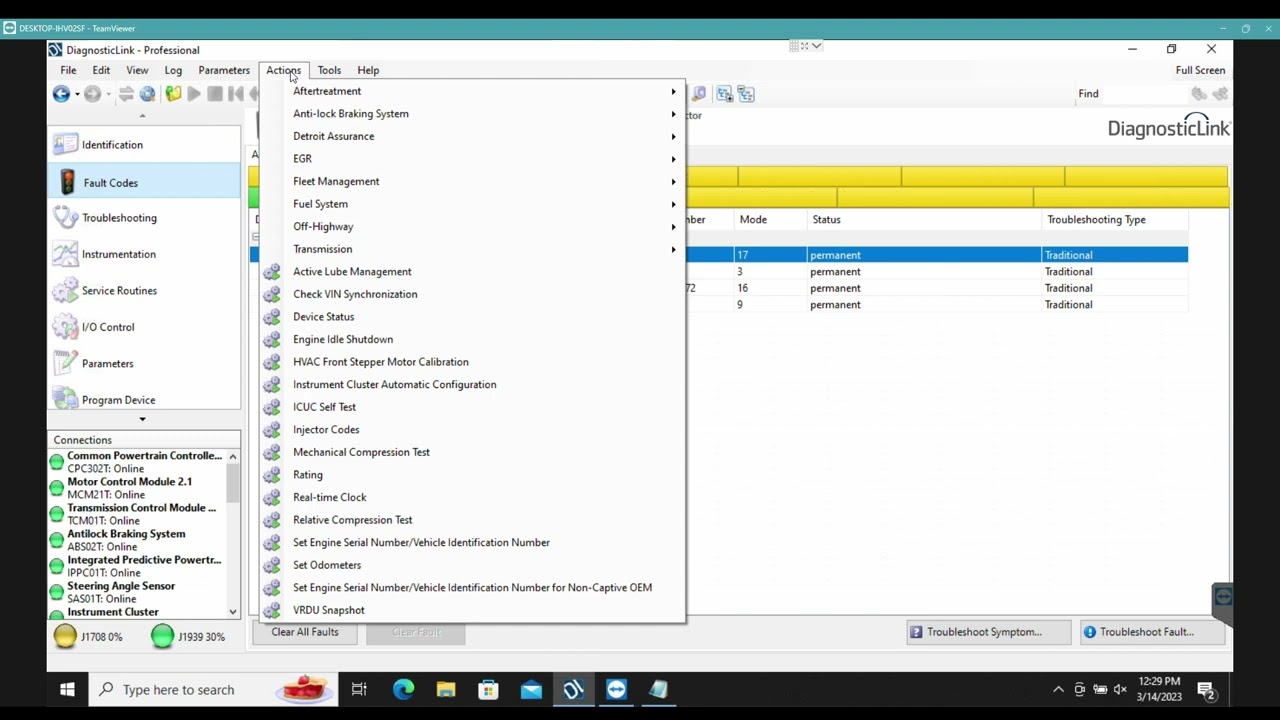Open the Tools menu
1280x720 pixels.
point(329,70)
